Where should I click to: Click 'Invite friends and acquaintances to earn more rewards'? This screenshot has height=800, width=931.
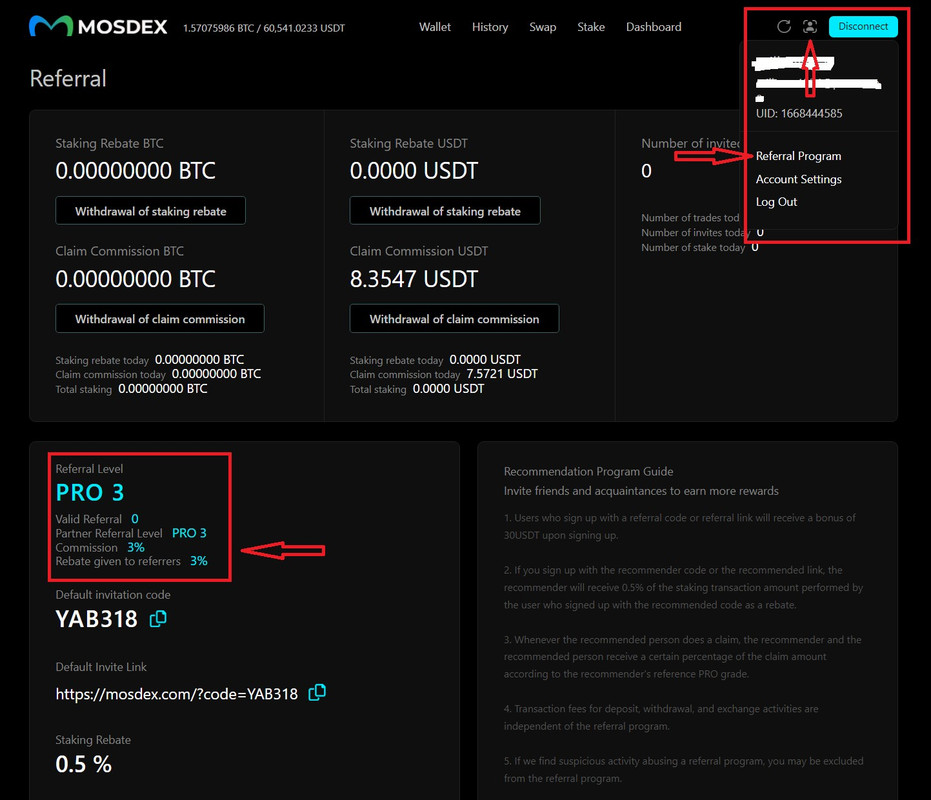(x=641, y=491)
